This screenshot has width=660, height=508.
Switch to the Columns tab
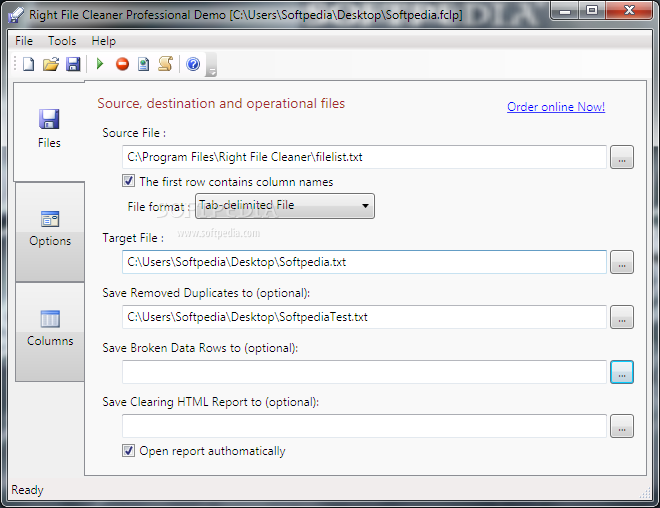tap(50, 332)
